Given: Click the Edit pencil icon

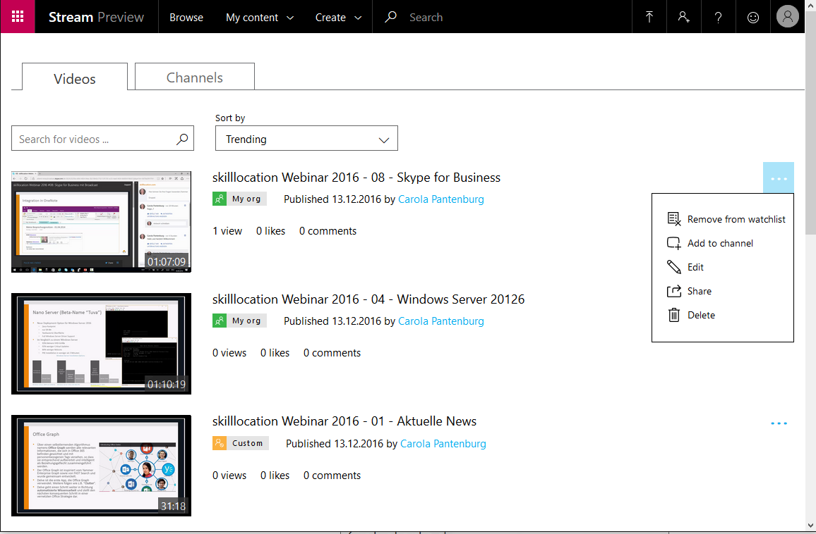Looking at the screenshot, I should 674,267.
